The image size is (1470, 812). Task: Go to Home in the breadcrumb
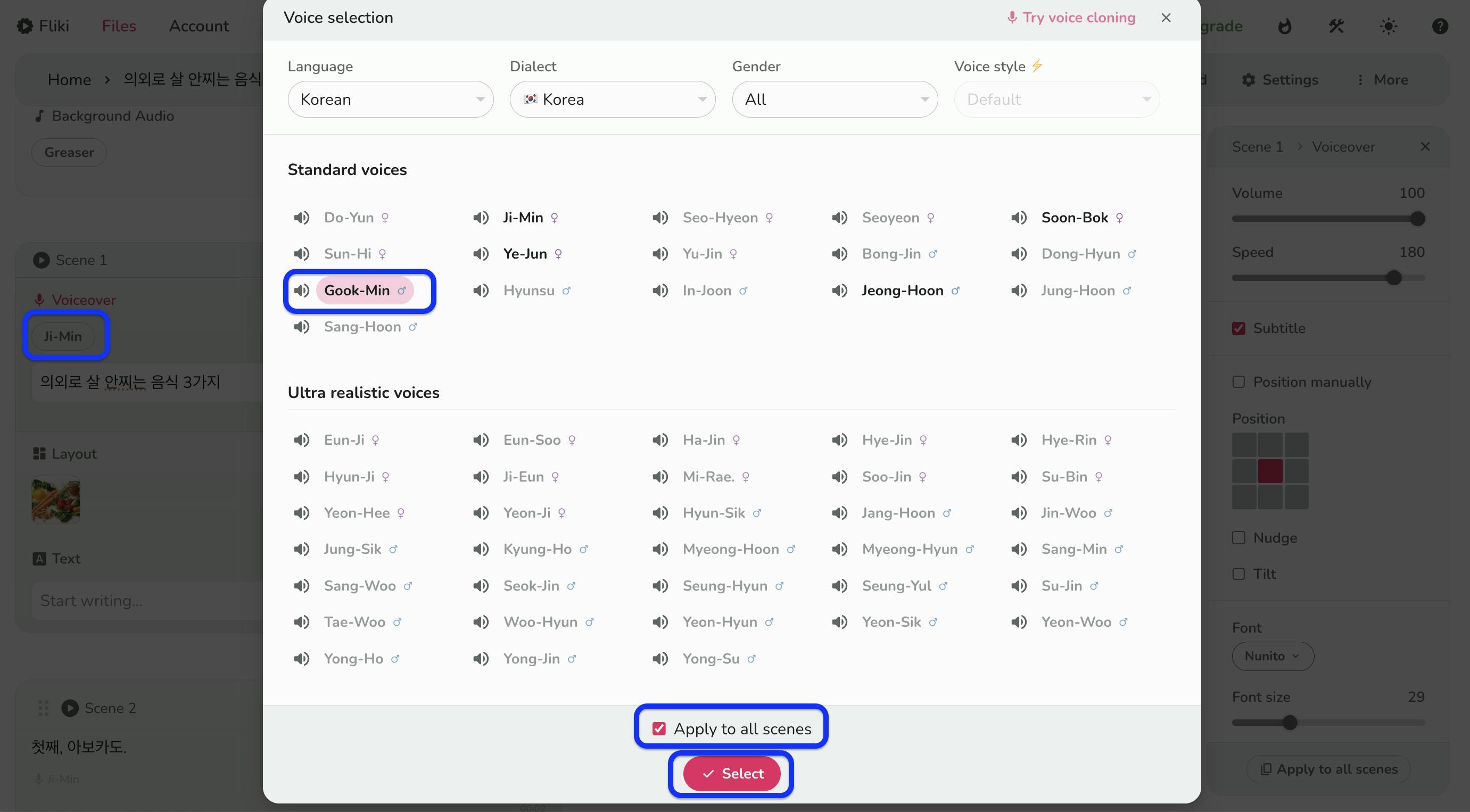point(69,80)
